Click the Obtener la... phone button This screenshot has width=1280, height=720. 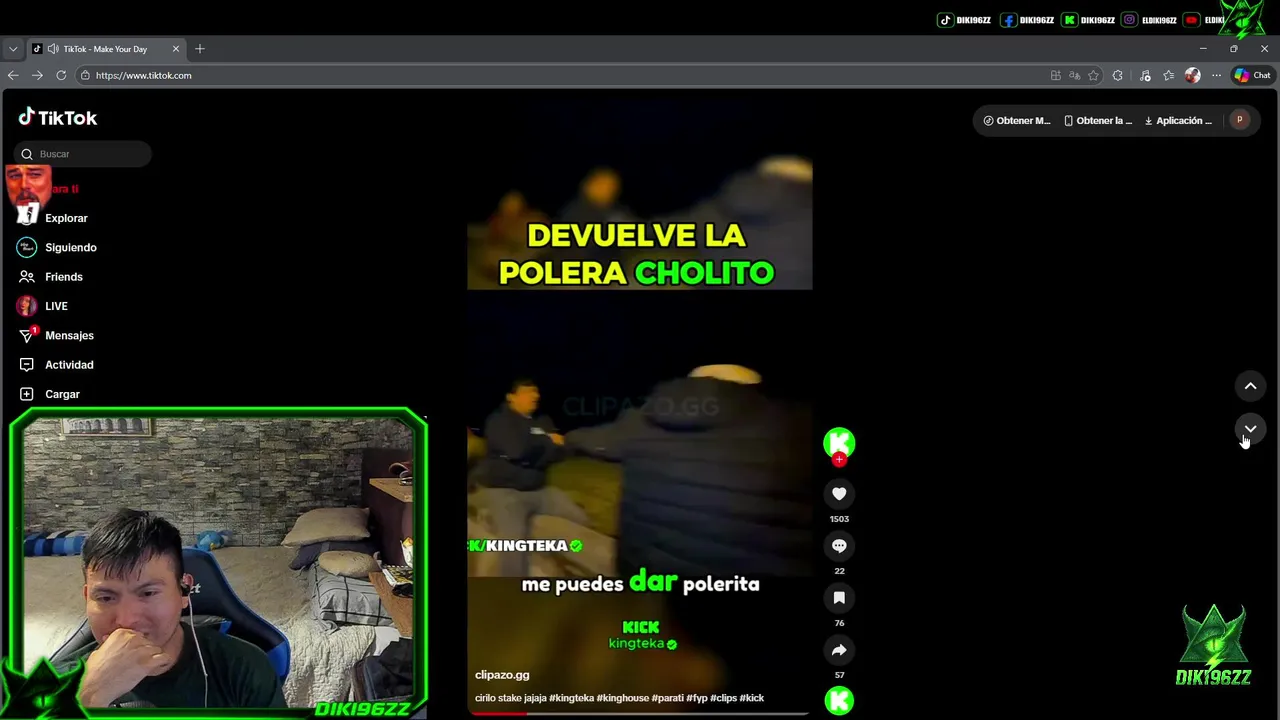click(1098, 121)
